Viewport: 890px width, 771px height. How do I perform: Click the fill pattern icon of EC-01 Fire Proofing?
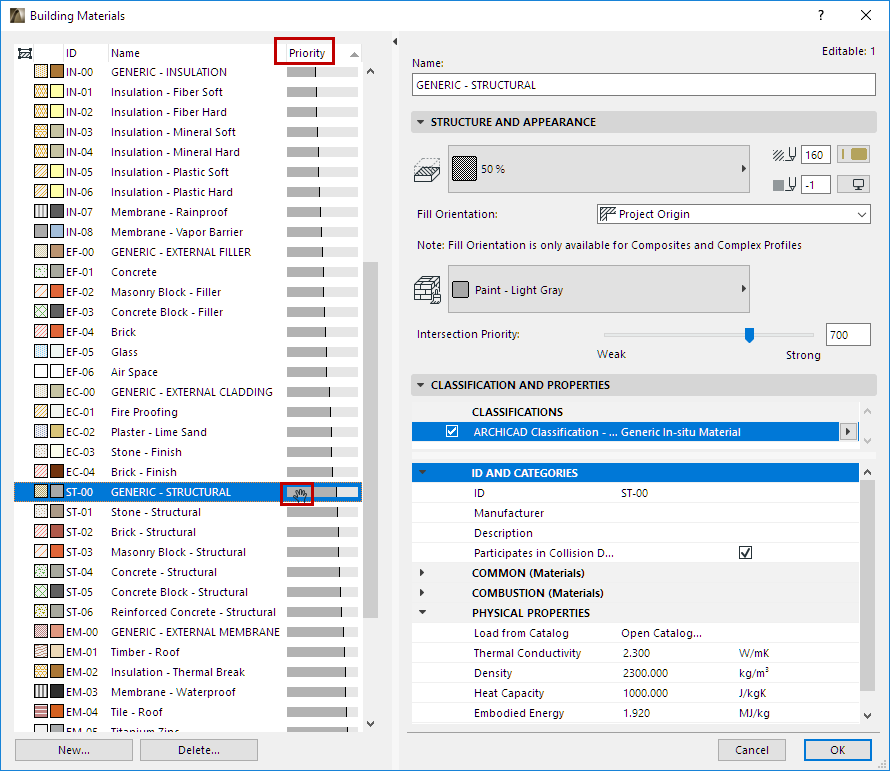point(41,411)
